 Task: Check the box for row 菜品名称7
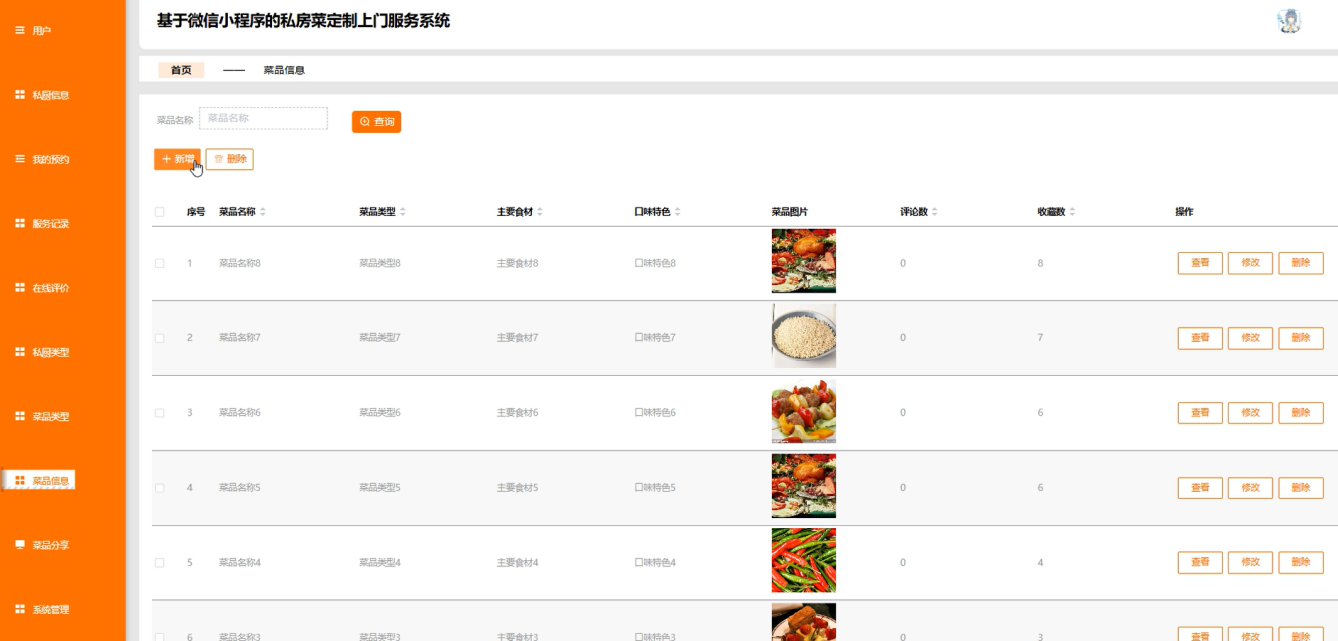(159, 338)
